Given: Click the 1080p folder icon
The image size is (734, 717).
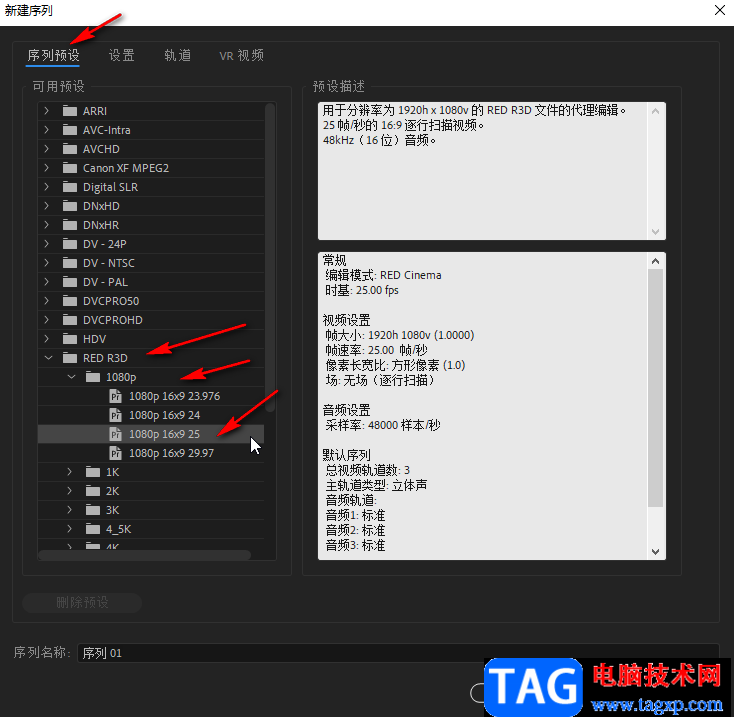Looking at the screenshot, I should (93, 377).
